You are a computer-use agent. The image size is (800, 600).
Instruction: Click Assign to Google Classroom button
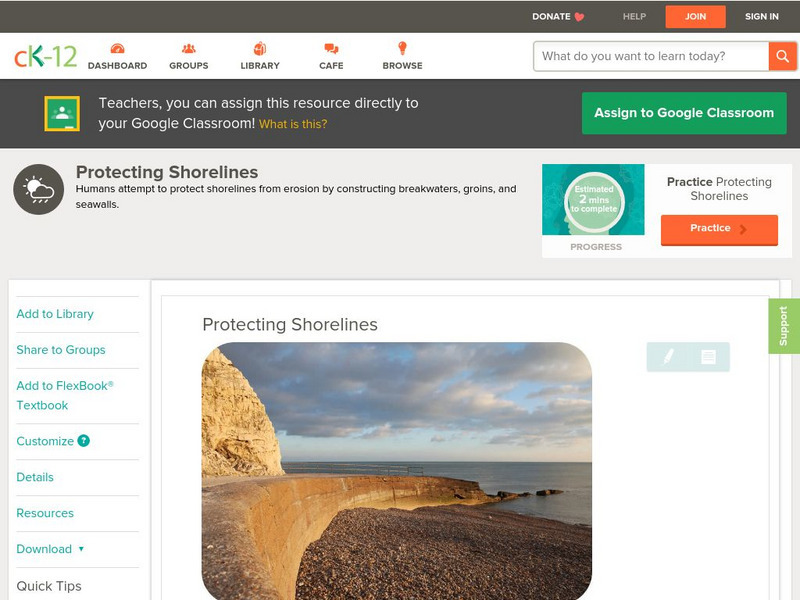pos(684,113)
